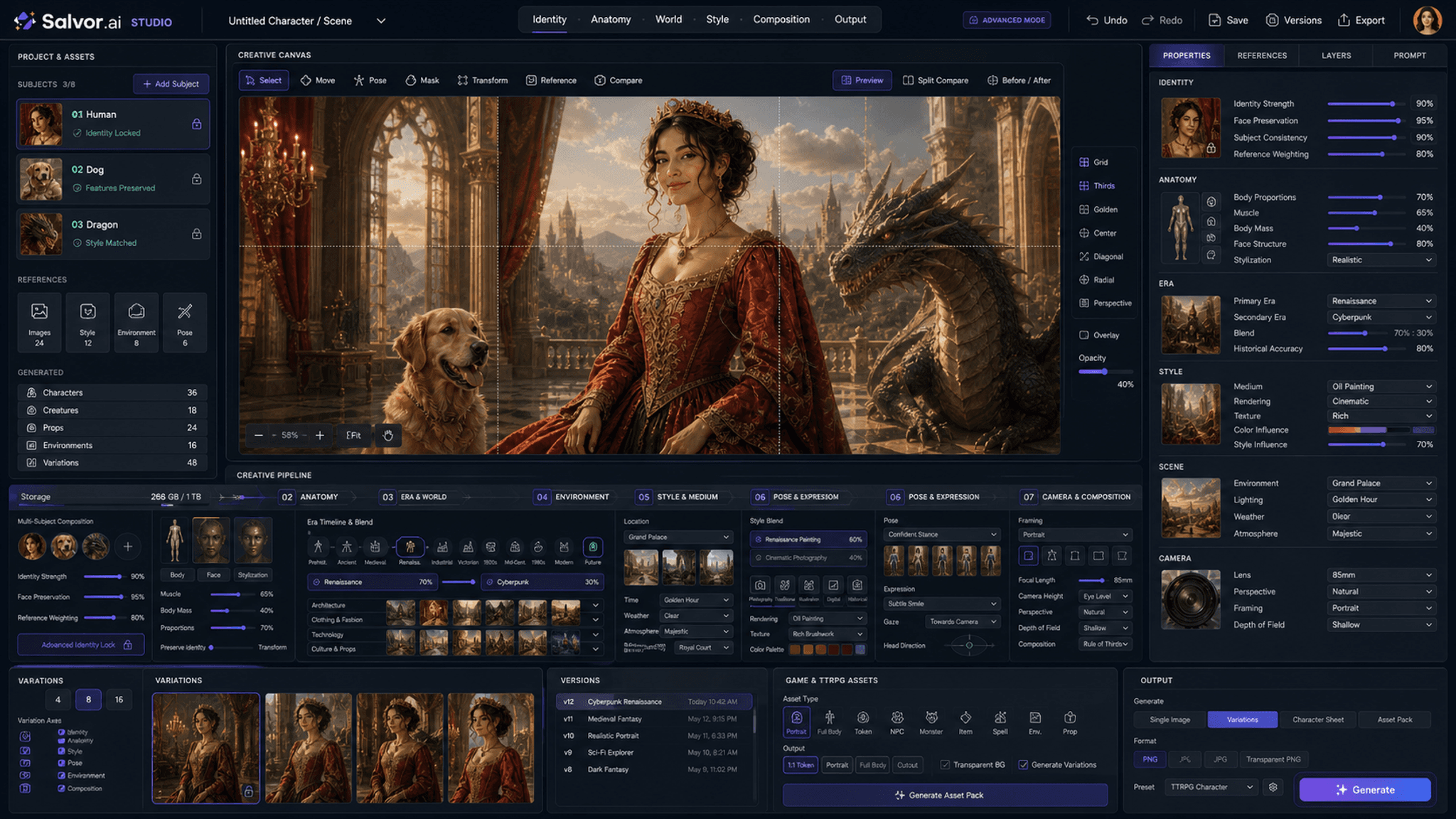Choose the Monster asset type

[x=931, y=722]
